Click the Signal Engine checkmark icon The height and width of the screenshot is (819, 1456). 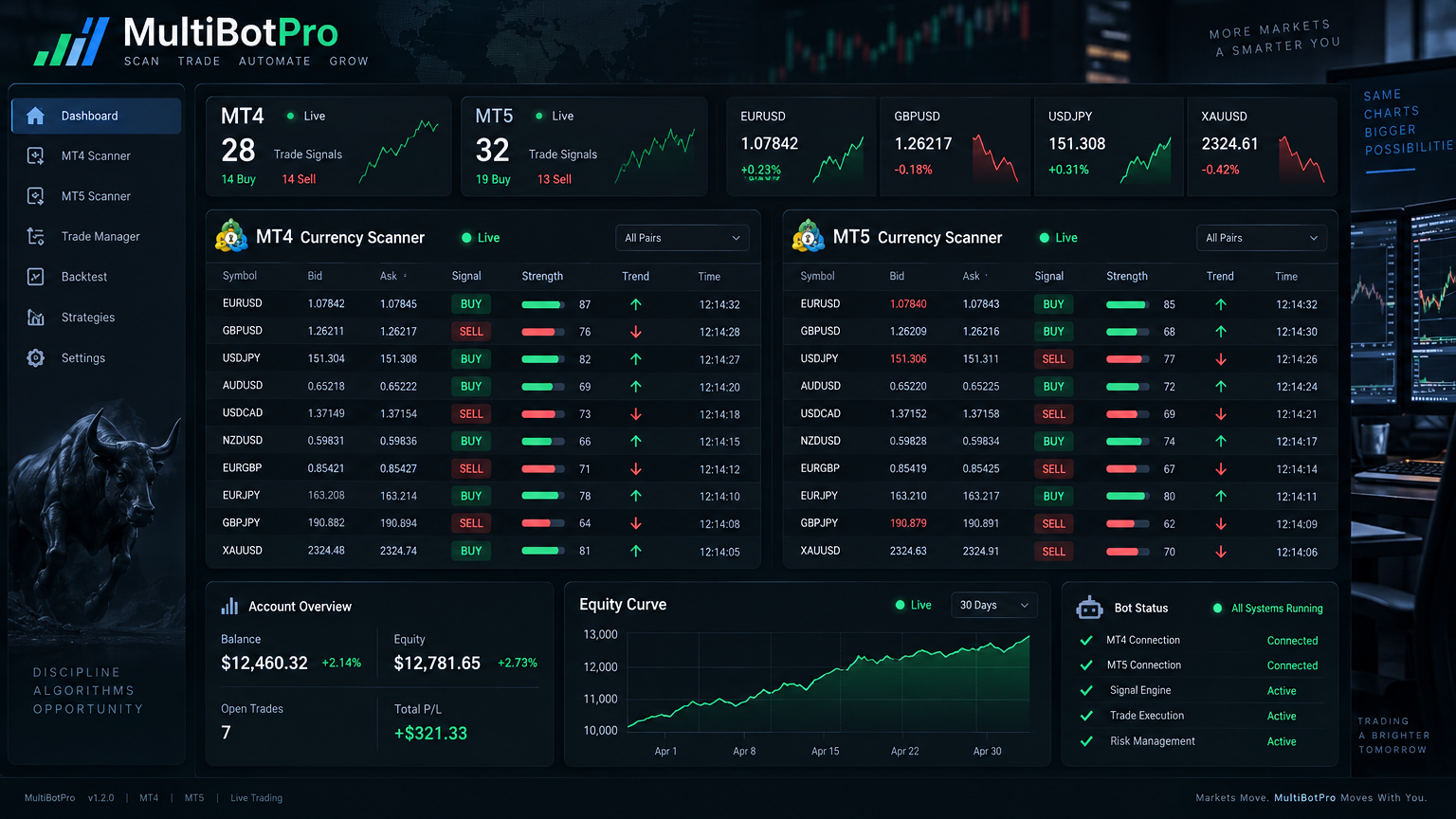click(1086, 690)
